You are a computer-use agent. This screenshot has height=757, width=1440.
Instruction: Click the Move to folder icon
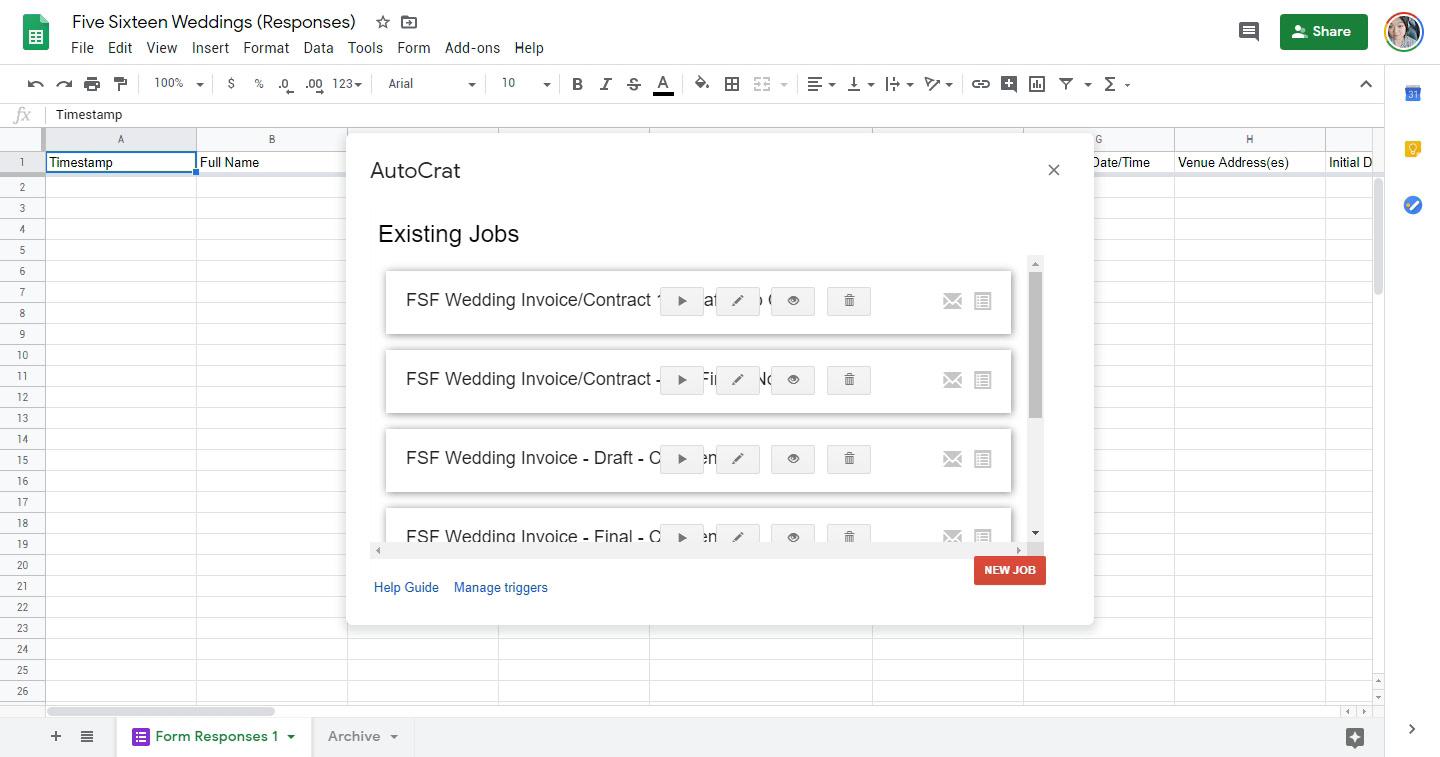[409, 22]
